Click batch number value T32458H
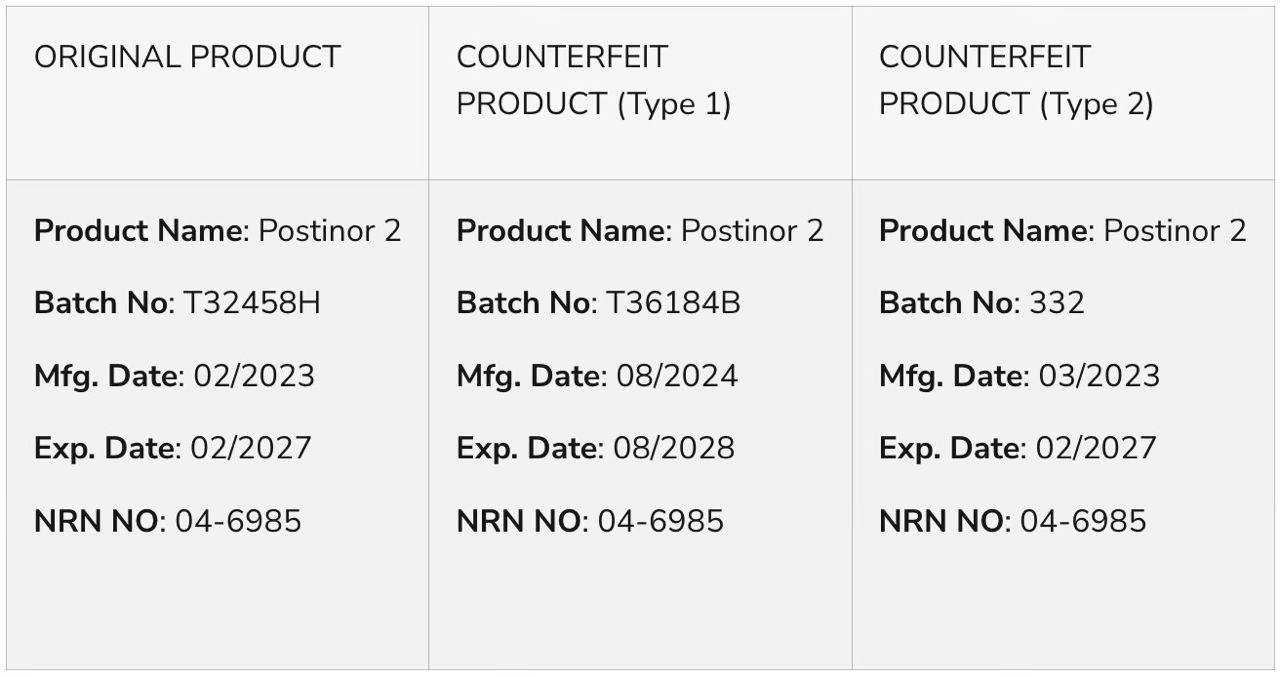This screenshot has height=677, width=1280. (x=252, y=303)
